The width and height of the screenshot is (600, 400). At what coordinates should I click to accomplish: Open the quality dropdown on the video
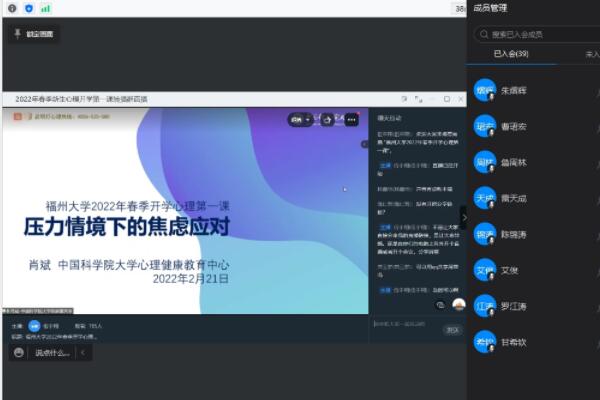click(x=300, y=120)
